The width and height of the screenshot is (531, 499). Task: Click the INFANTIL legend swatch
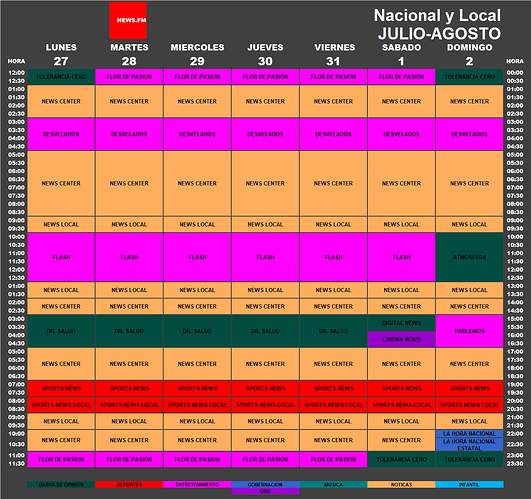pos(469,485)
